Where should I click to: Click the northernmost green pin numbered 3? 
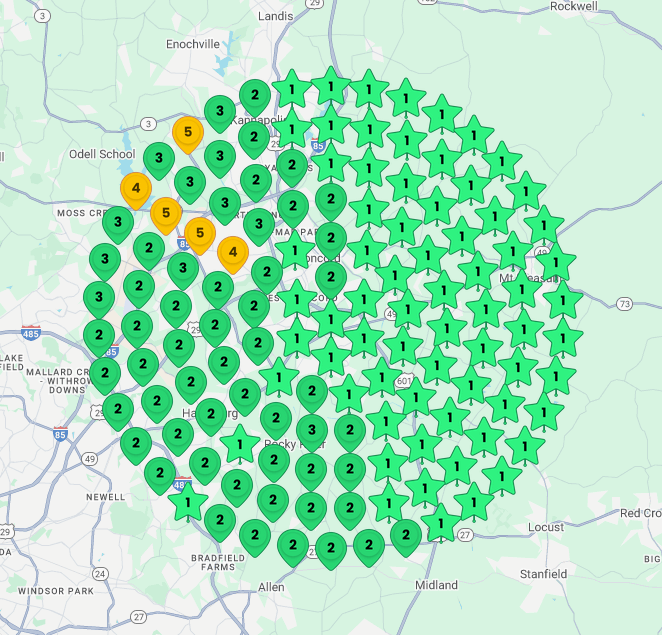[x=219, y=110]
